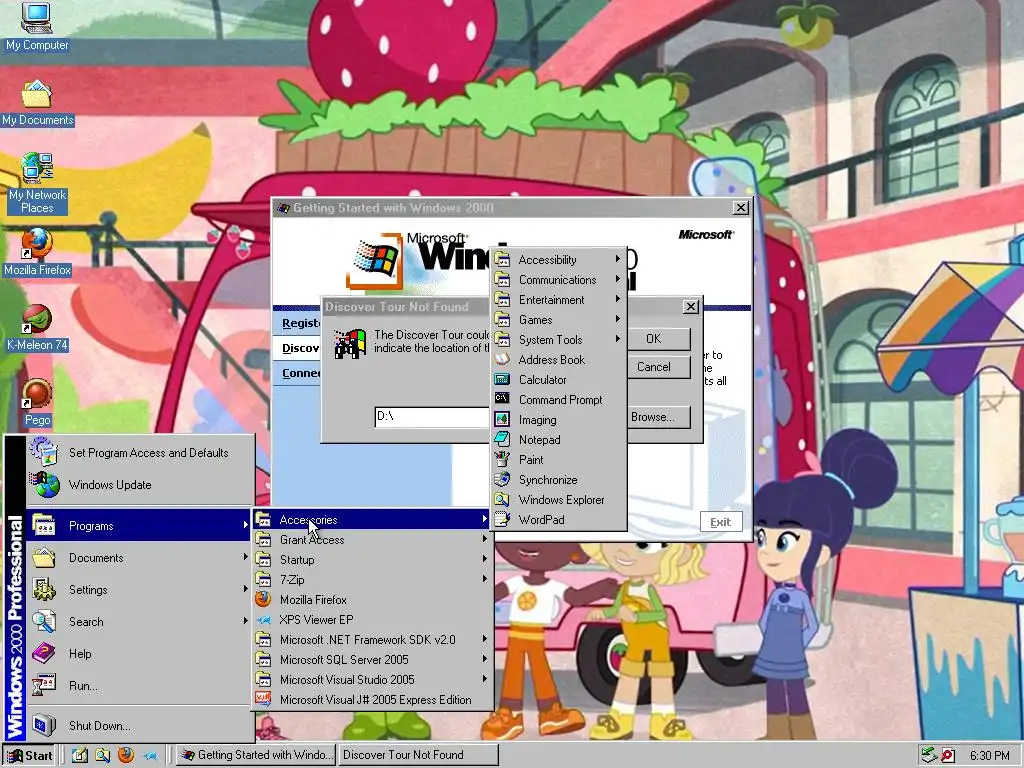
Task: Launch Imaging from Accessories menu
Action: pyautogui.click(x=558, y=420)
